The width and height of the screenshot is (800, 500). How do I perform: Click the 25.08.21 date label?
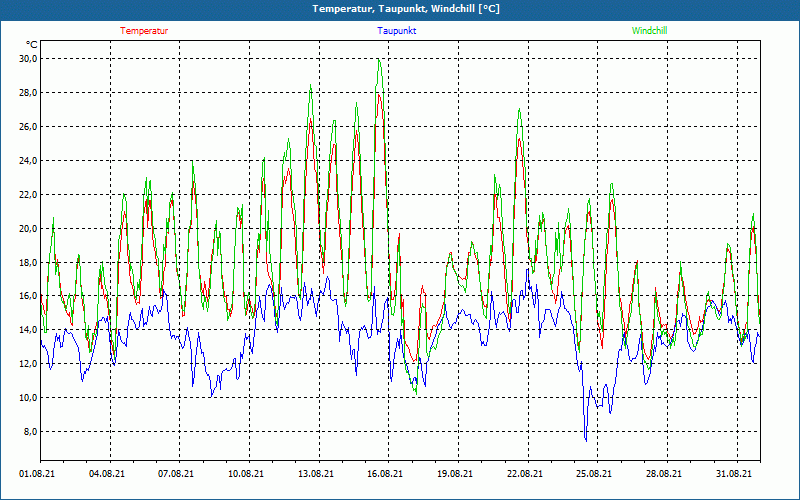pyautogui.click(x=594, y=474)
